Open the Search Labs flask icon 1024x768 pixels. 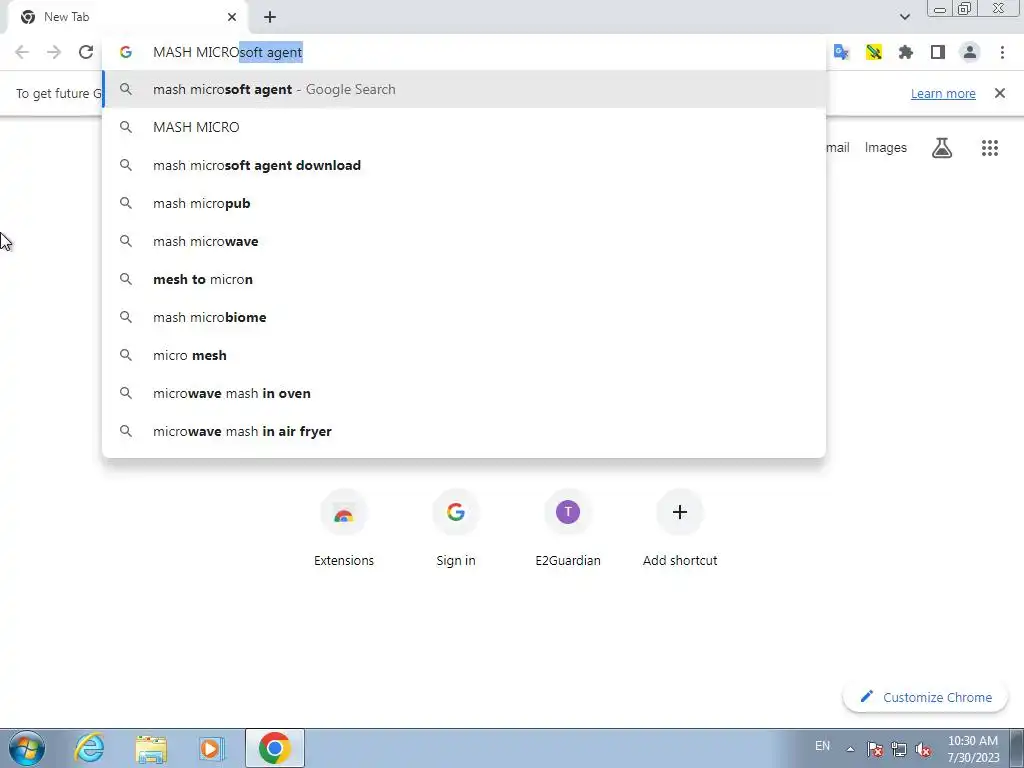941,148
